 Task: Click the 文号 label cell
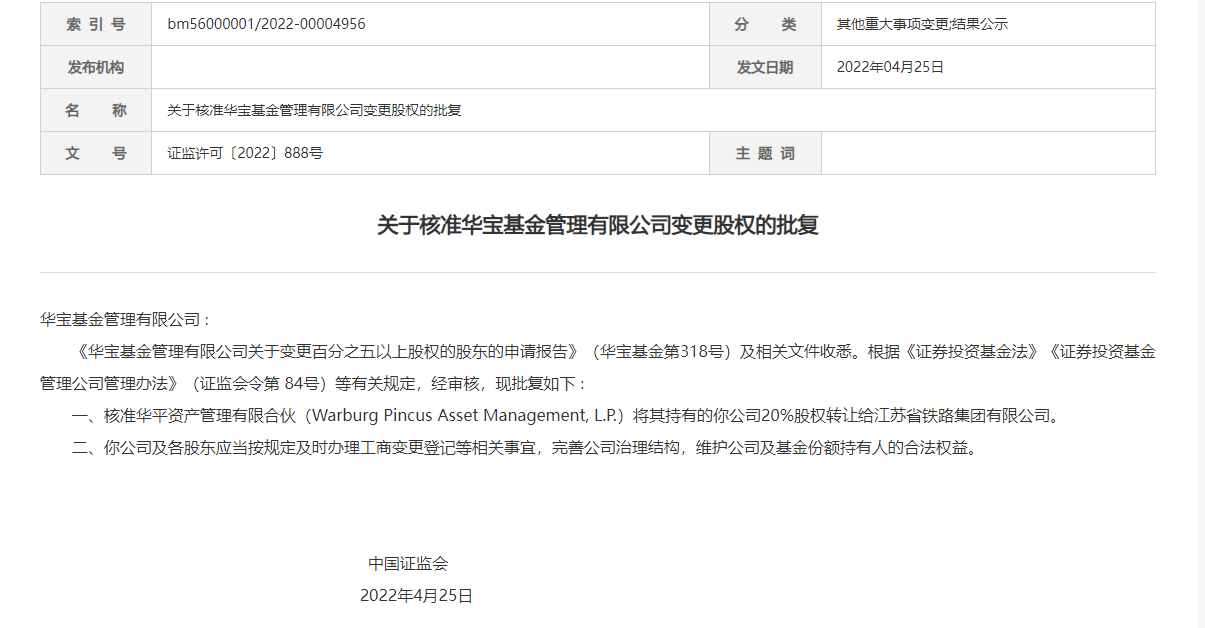point(96,153)
